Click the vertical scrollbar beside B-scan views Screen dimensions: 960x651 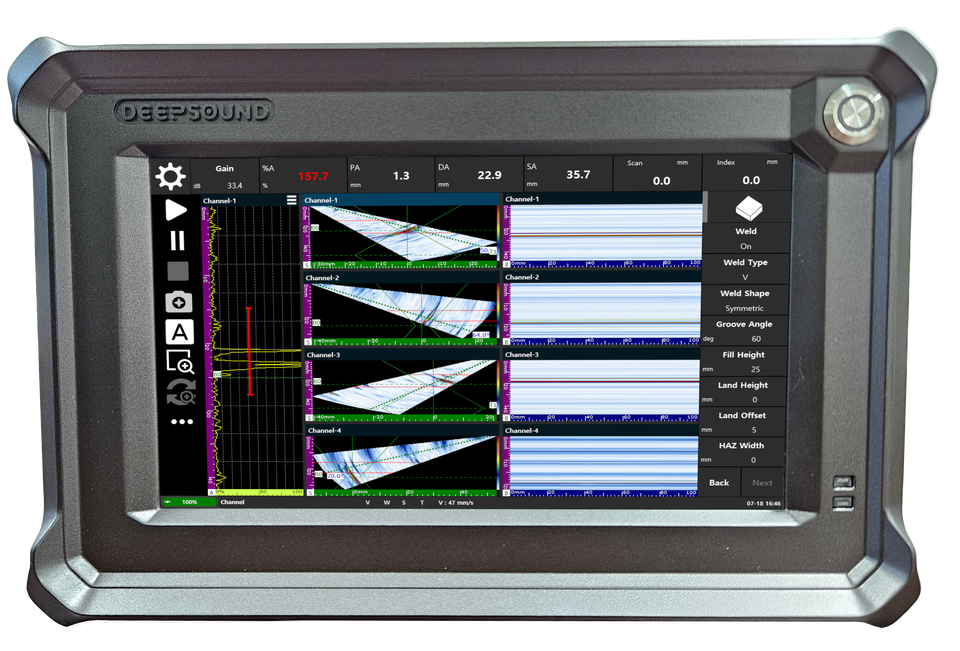705,206
